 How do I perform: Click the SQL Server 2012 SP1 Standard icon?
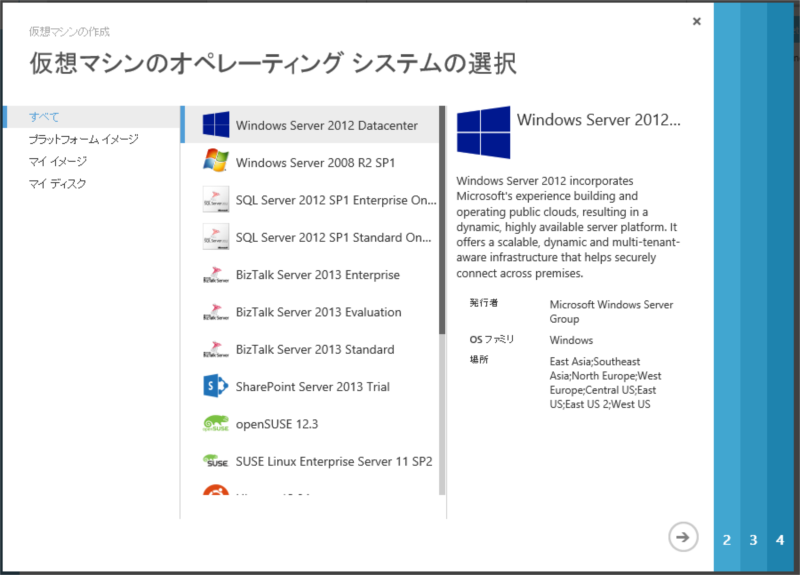(216, 237)
